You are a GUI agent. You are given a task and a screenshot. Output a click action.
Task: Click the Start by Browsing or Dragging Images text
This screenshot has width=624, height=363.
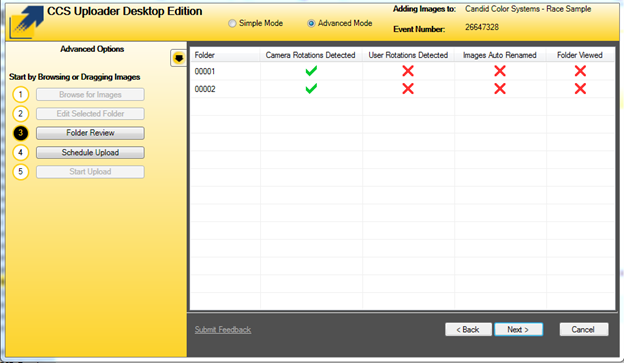tap(75, 77)
